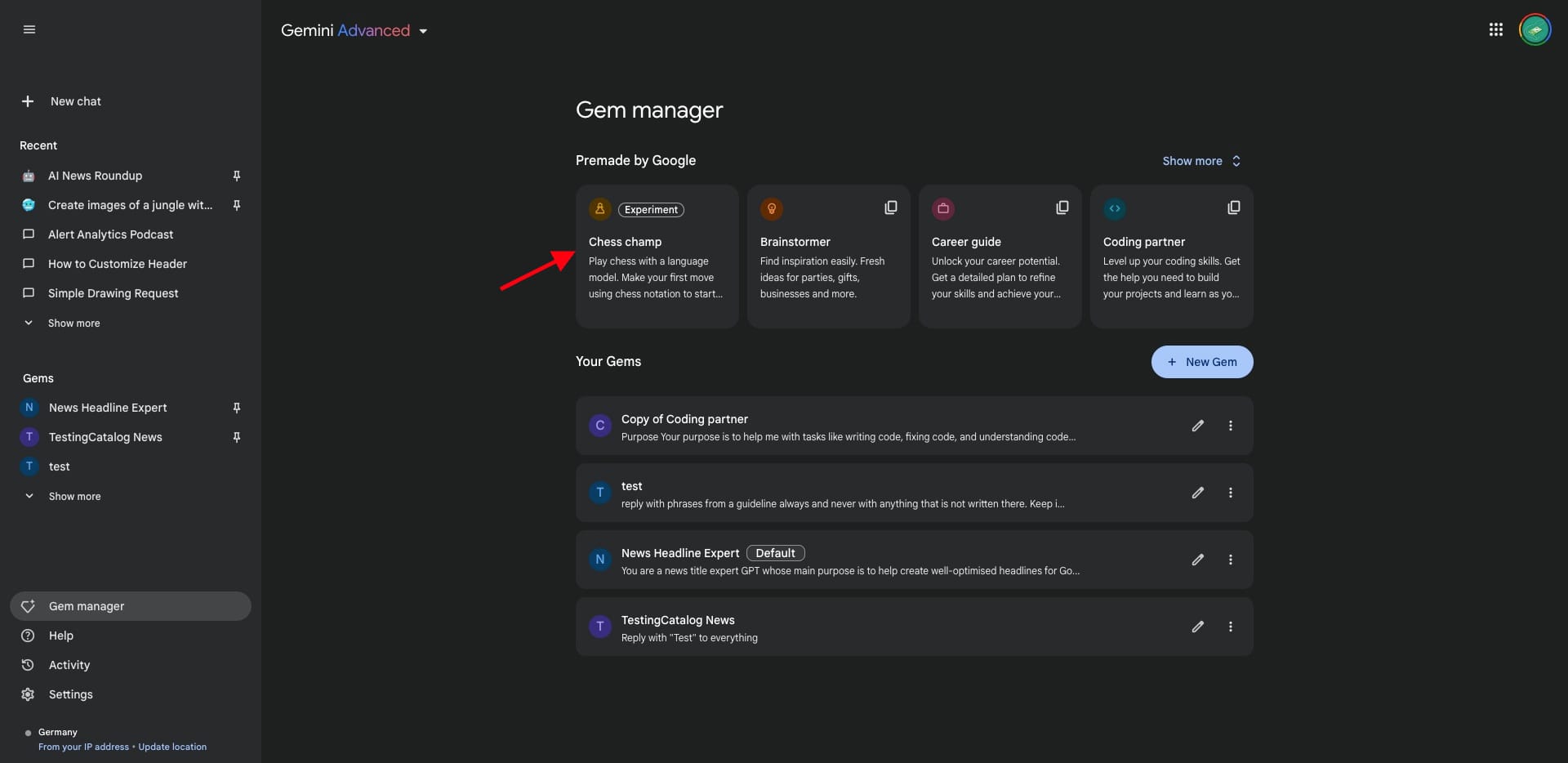Open the hamburger main menu
The height and width of the screenshot is (763, 1568).
pos(29,29)
